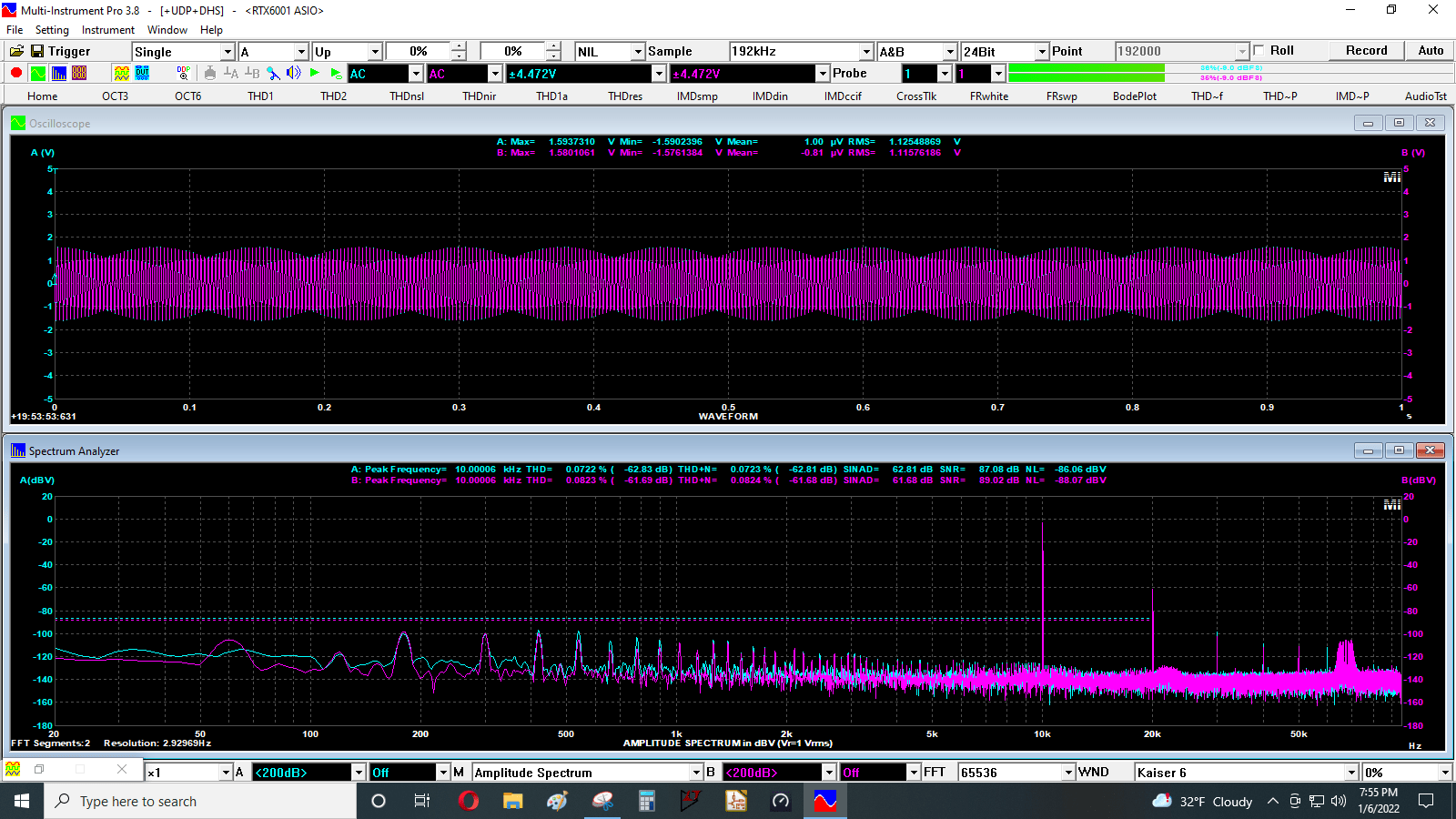Toggle the Roll checkbox
1456x819 pixels.
(1259, 51)
